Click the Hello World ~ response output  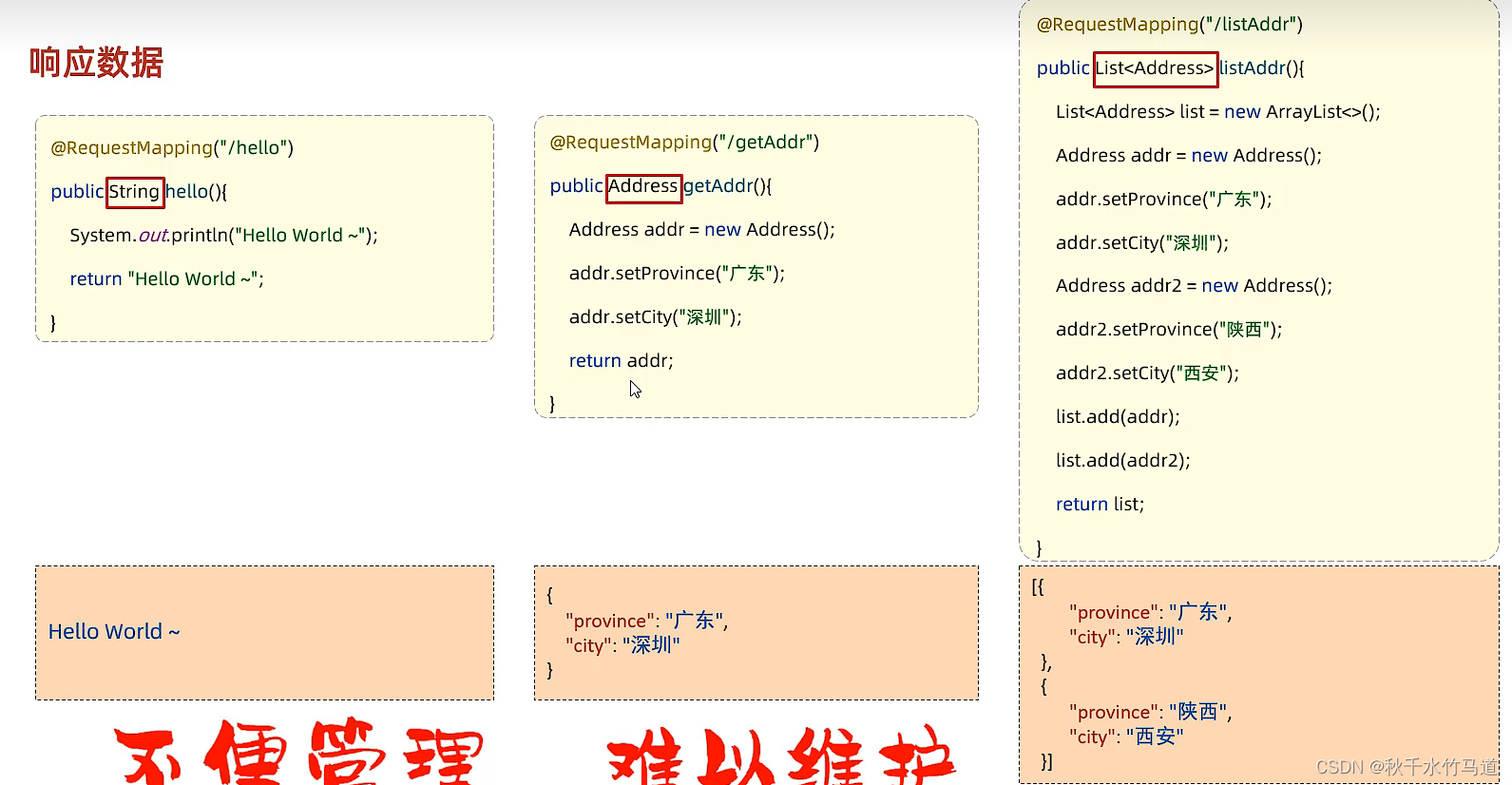114,631
